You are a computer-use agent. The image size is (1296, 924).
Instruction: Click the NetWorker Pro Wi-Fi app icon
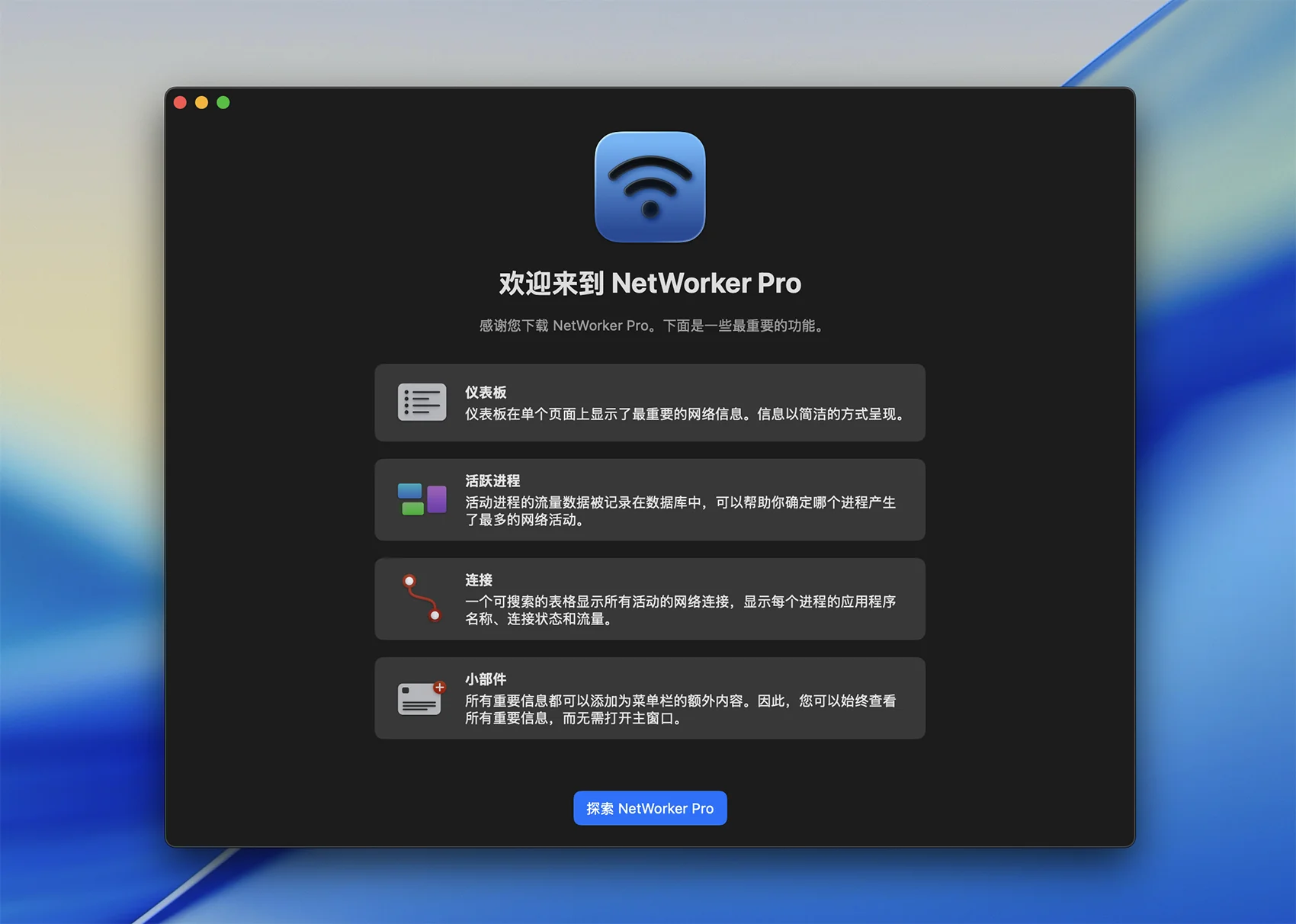pyautogui.click(x=650, y=187)
